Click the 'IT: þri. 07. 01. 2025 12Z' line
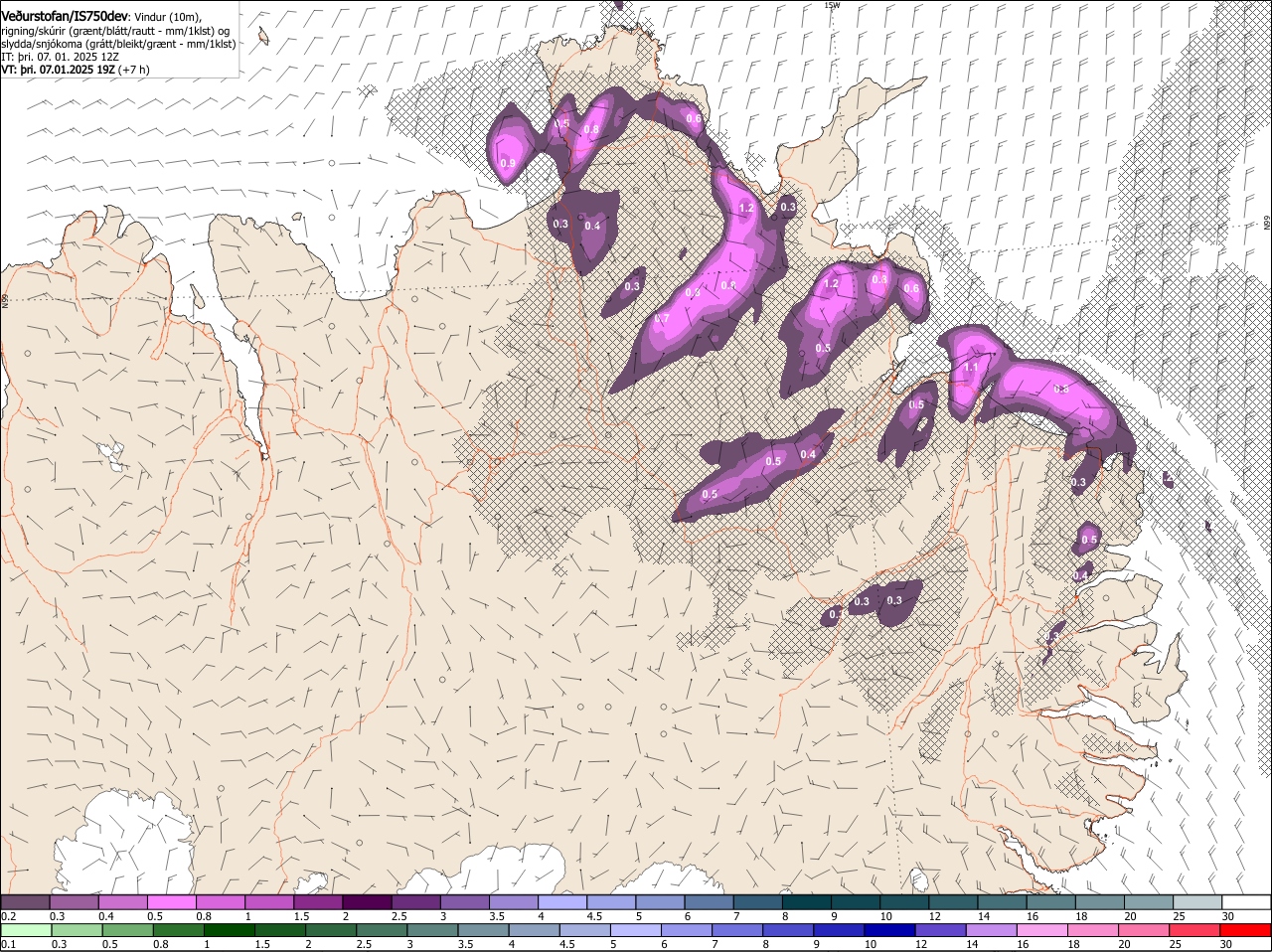Screen dimensions: 1272x952 coord(61,58)
